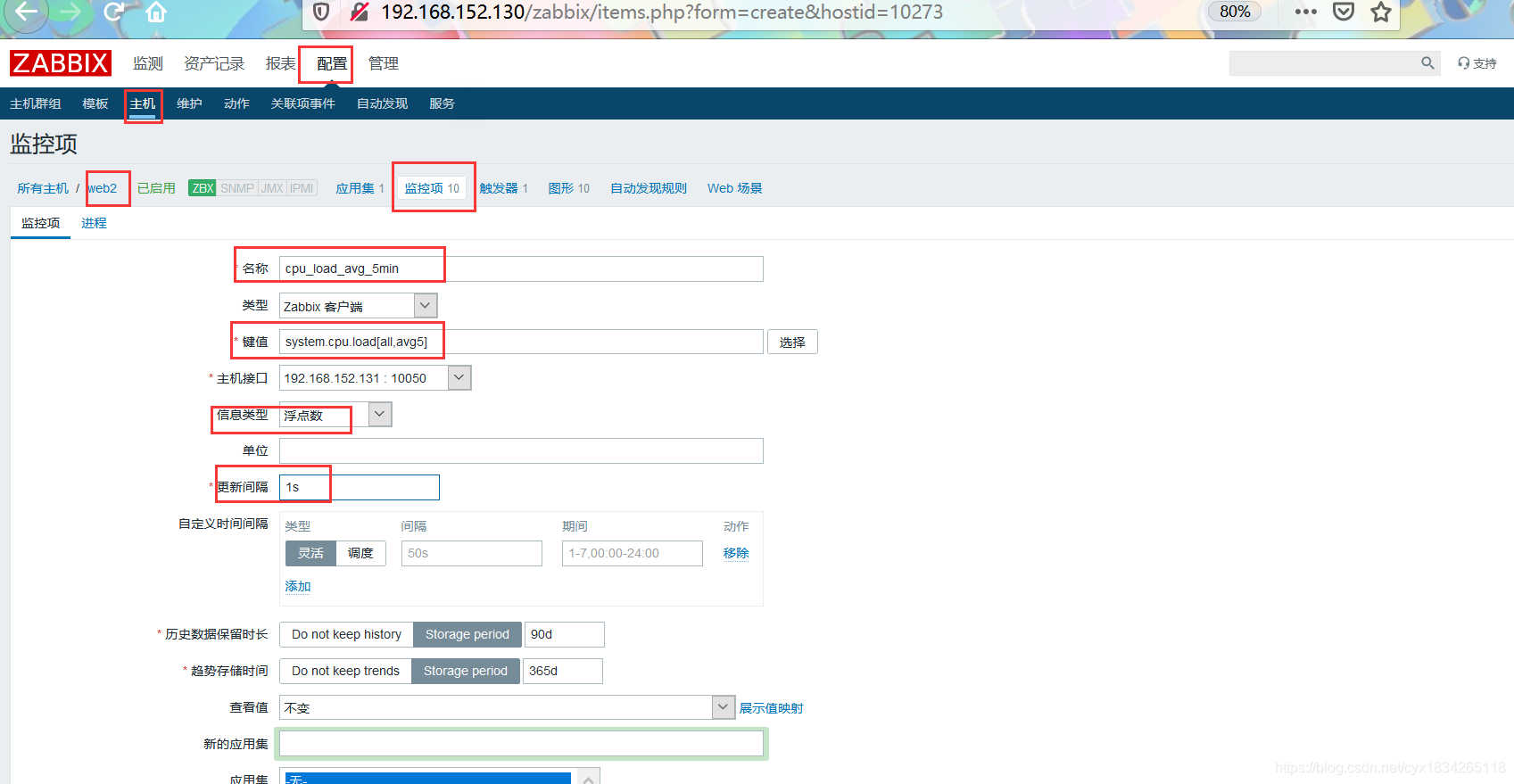Expand the 类型 Zabbix 客户端 dropdown
The height and width of the screenshot is (784, 1514).
point(358,306)
